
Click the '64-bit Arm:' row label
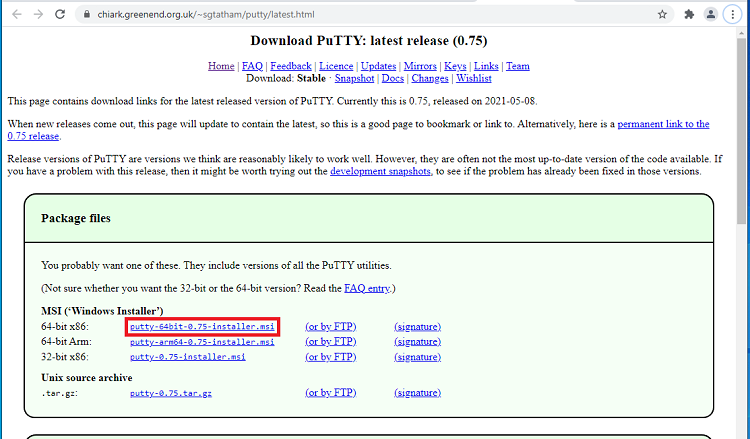pos(66,342)
